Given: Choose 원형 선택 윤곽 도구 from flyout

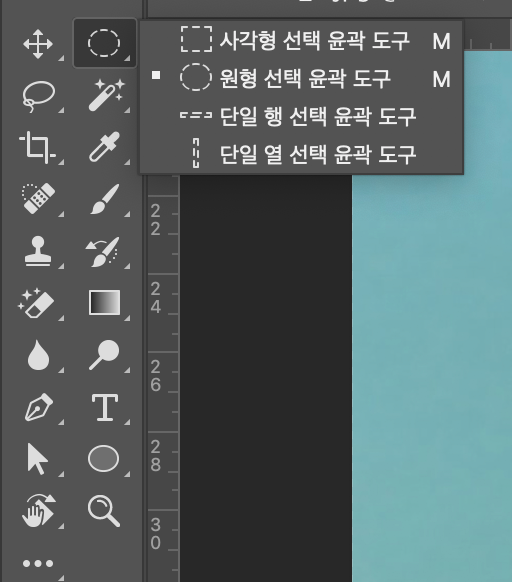Looking at the screenshot, I should pos(301,78).
